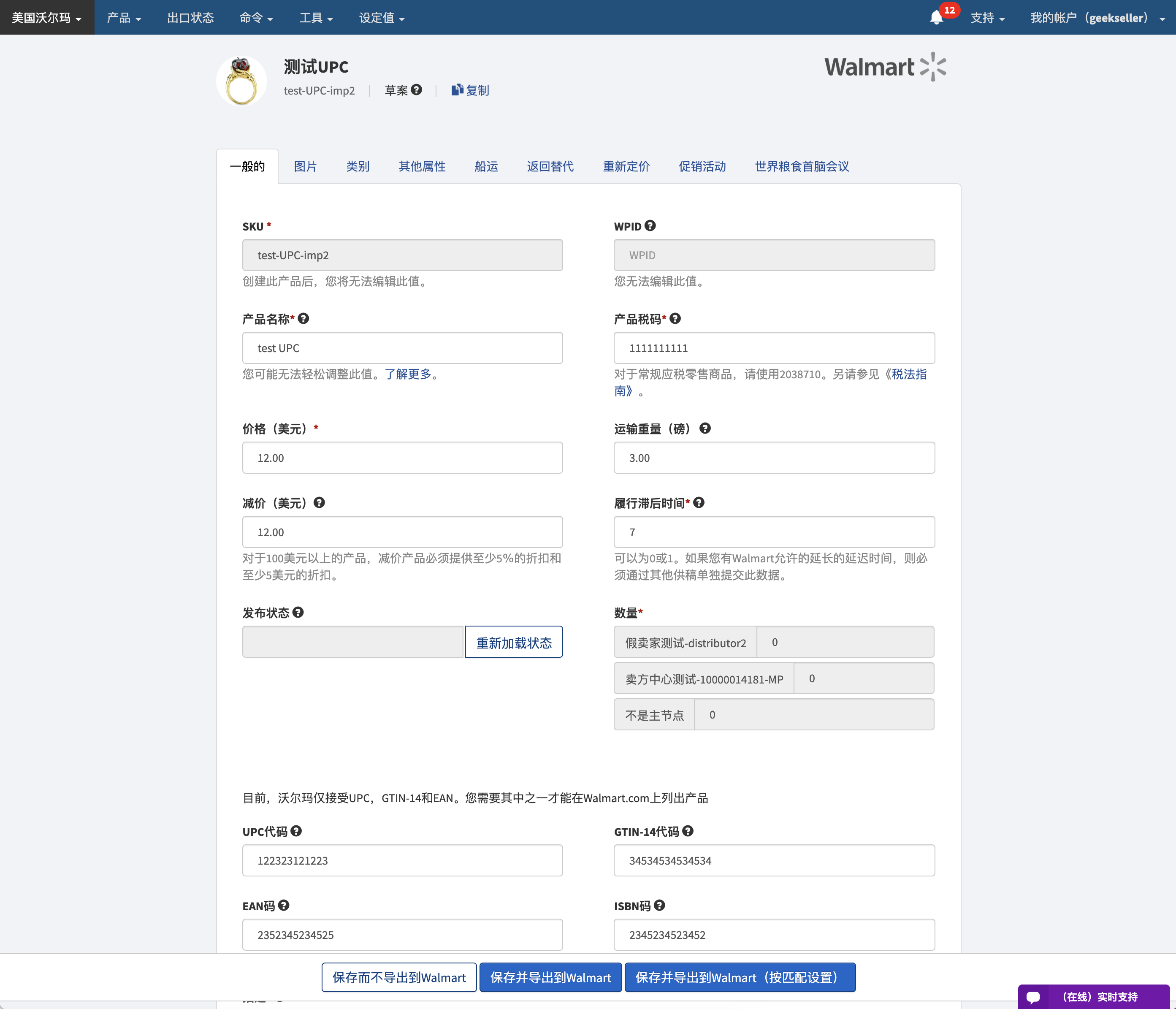Click the 运输重量 help icon
Image resolution: width=1176 pixels, height=1009 pixels.
coord(705,428)
